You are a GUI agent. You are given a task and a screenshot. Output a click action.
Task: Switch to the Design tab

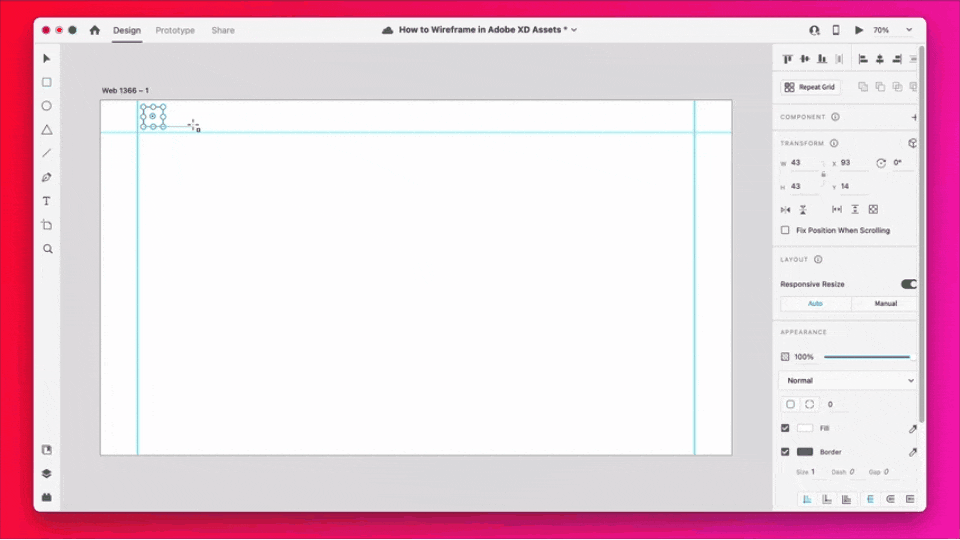(x=127, y=30)
